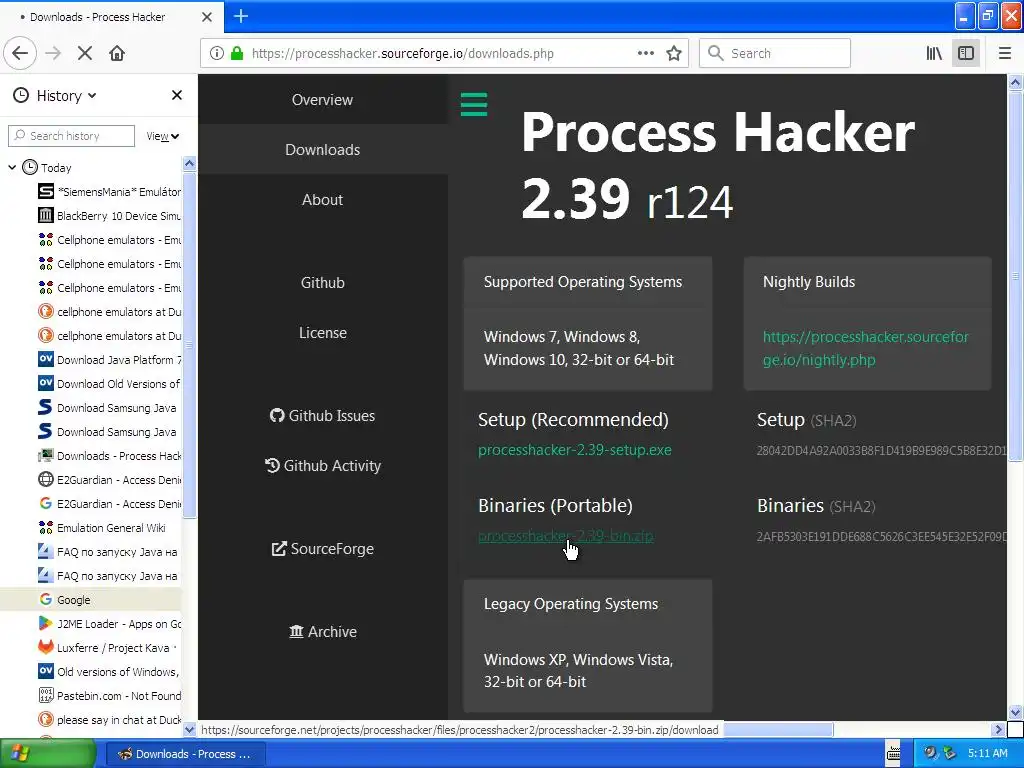Toggle the sidebars button in the toolbar
This screenshot has height=768, width=1024.
pos(966,54)
